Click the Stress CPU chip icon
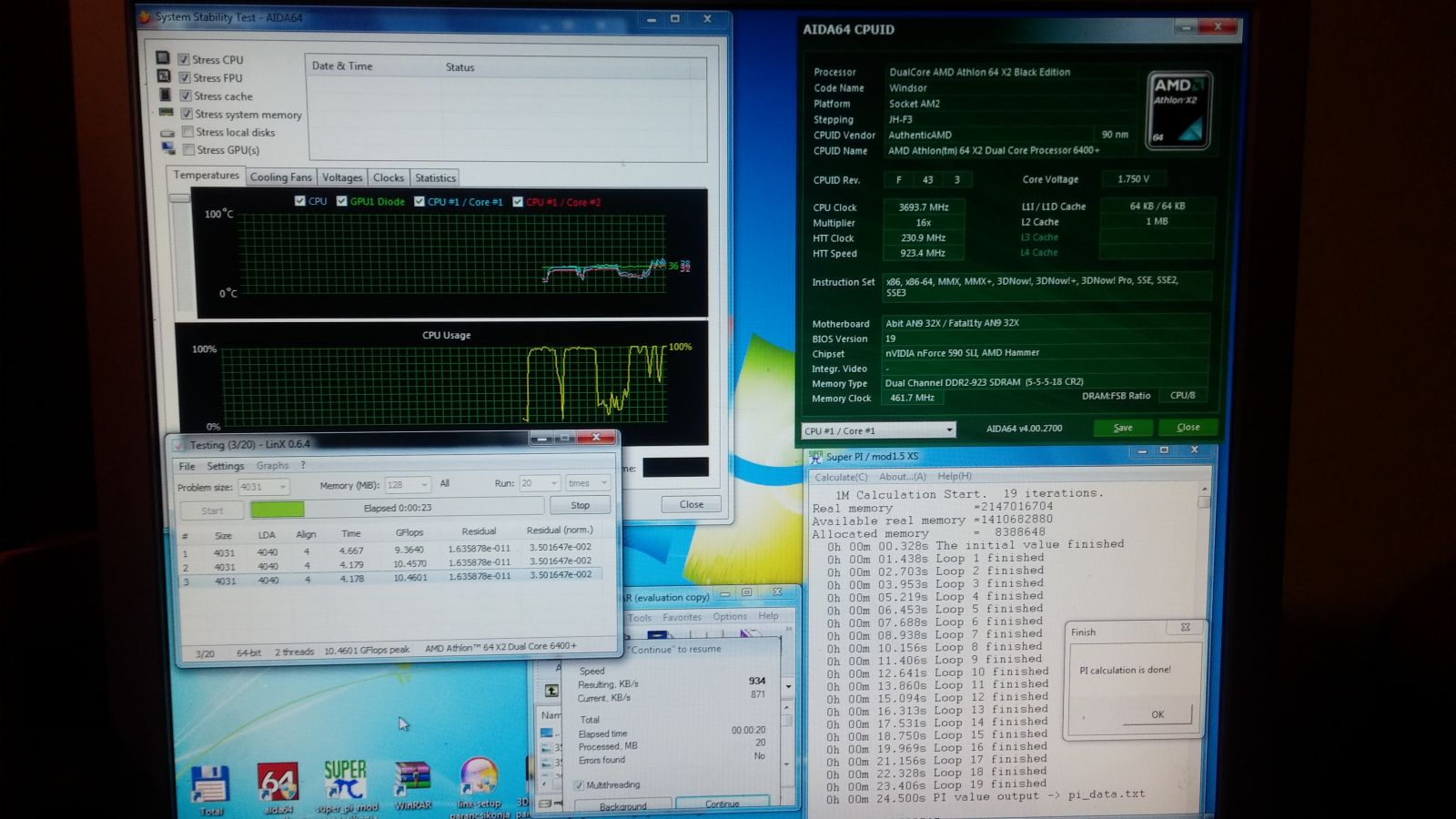The height and width of the screenshot is (819, 1456). [x=163, y=57]
